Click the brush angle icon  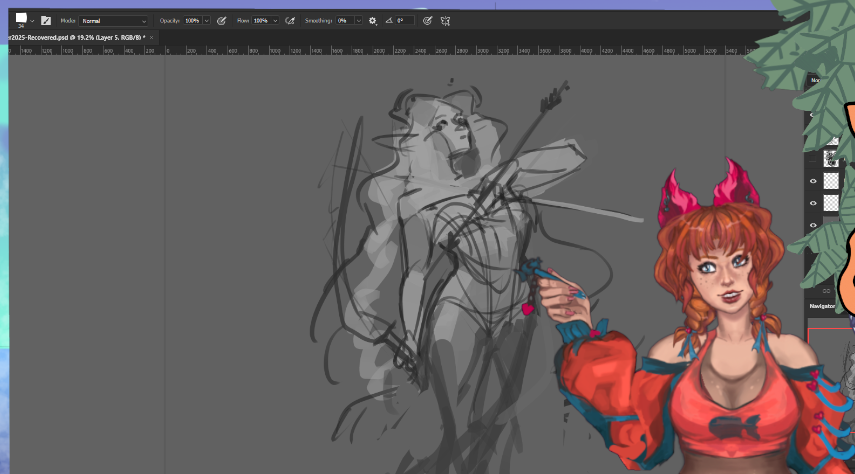click(x=389, y=21)
